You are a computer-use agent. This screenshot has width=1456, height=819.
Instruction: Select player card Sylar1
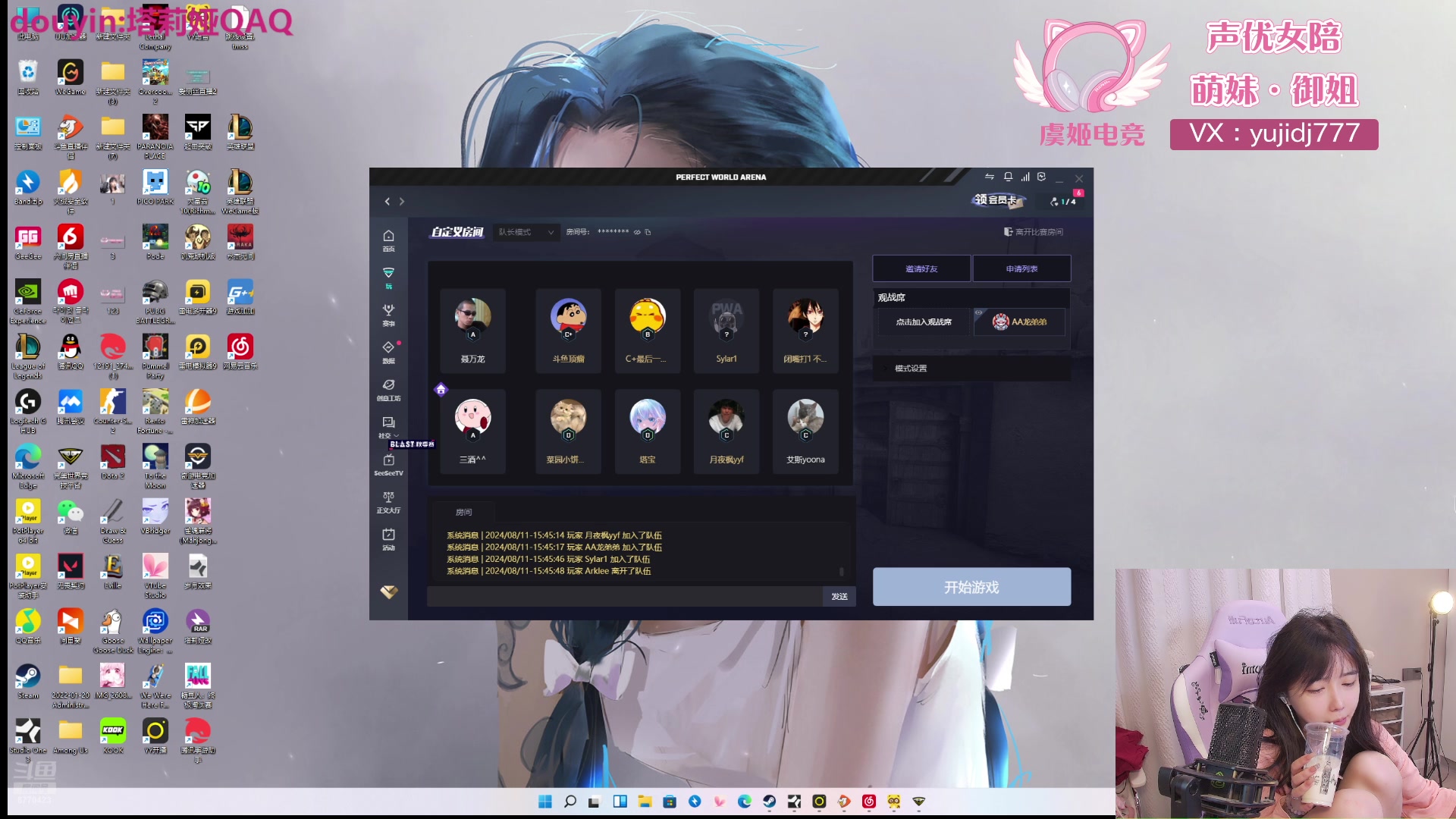[x=726, y=331]
